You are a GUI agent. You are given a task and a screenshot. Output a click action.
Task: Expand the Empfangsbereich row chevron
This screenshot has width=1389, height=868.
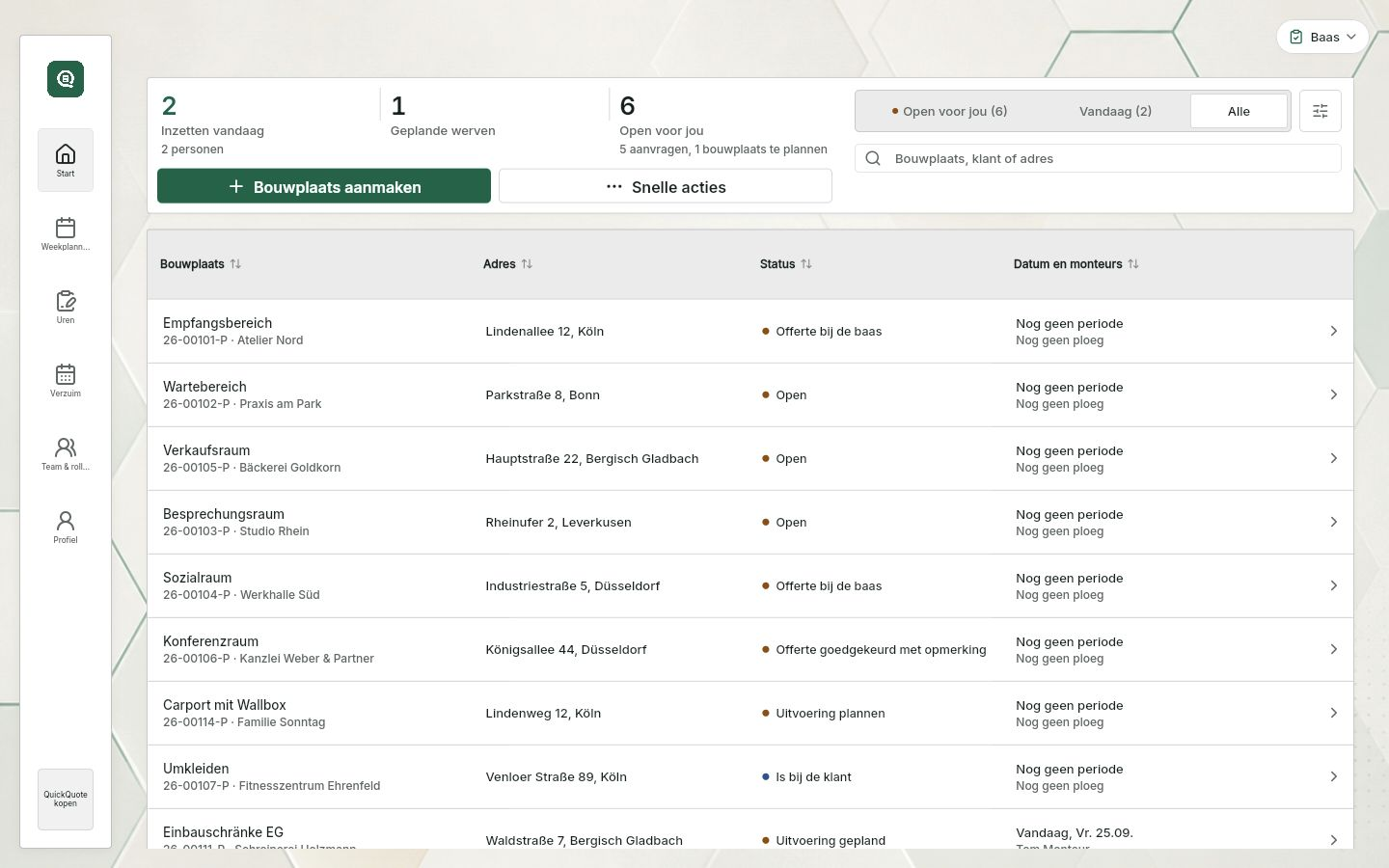[x=1334, y=331]
